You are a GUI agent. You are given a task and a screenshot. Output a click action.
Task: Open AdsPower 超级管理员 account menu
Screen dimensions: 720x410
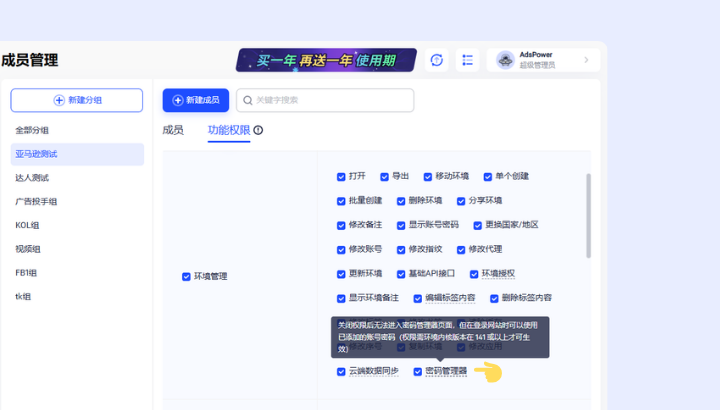(543, 60)
